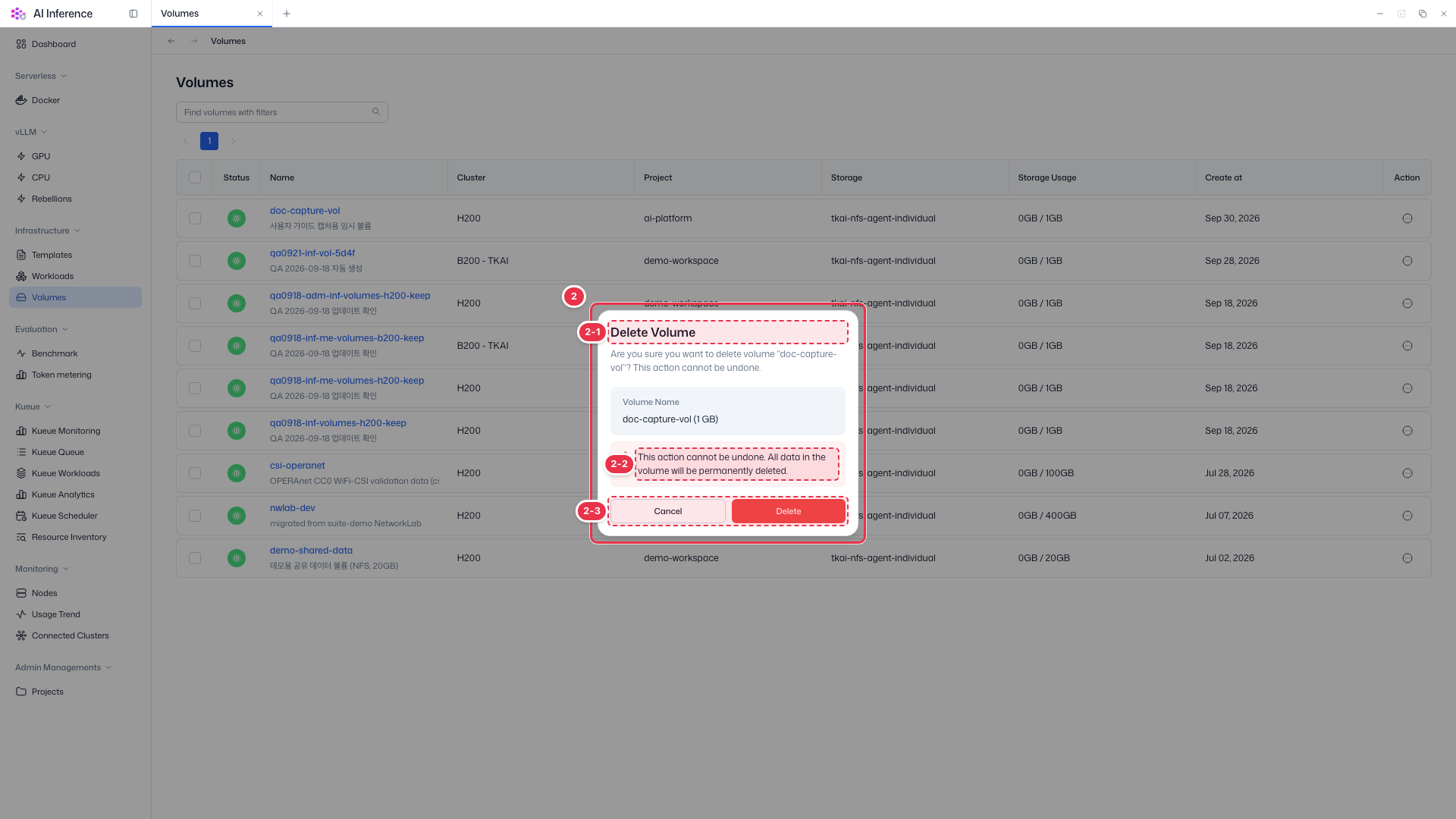Open Dashboard in sidebar
This screenshot has height=819, width=1456.
75,44
